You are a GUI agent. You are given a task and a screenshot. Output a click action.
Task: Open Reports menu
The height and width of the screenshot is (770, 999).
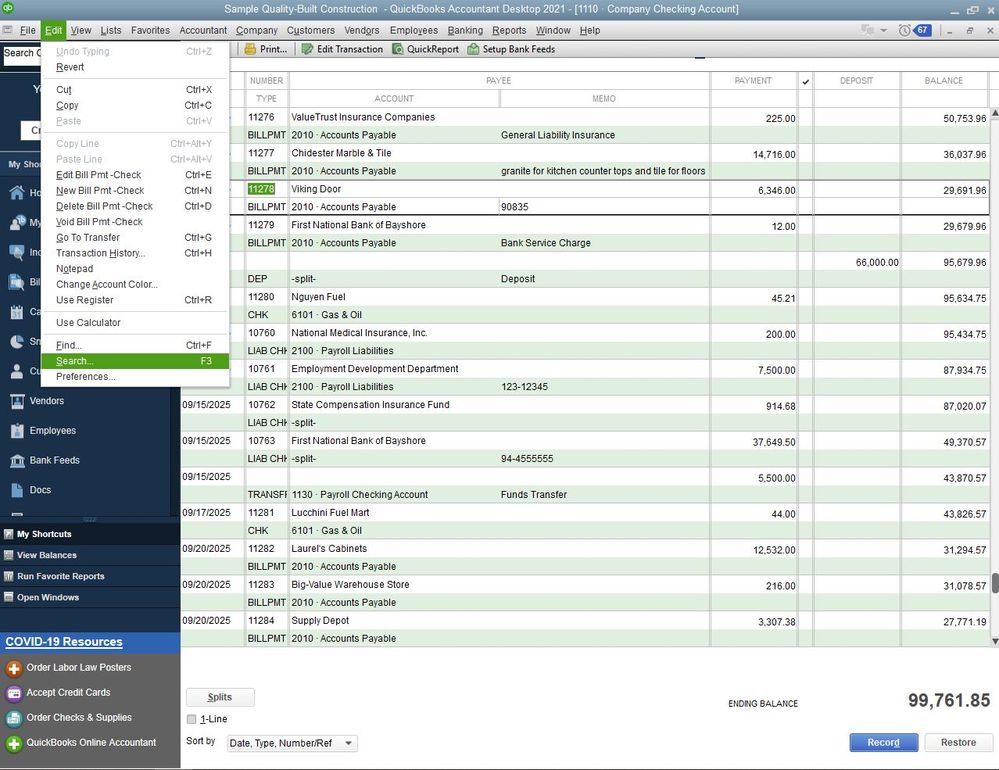tap(509, 30)
